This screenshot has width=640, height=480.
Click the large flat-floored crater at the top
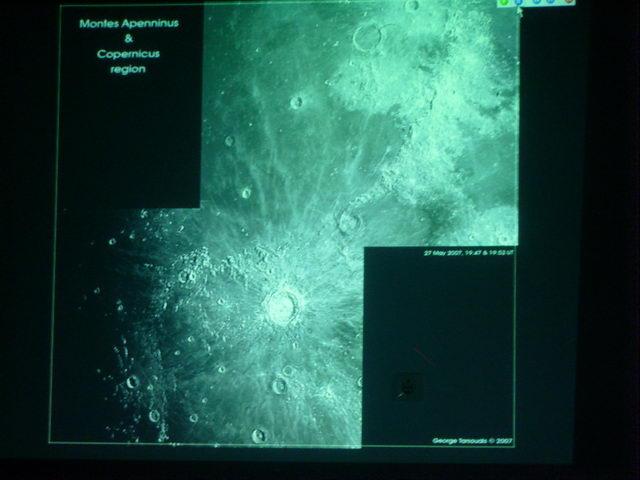point(368,36)
